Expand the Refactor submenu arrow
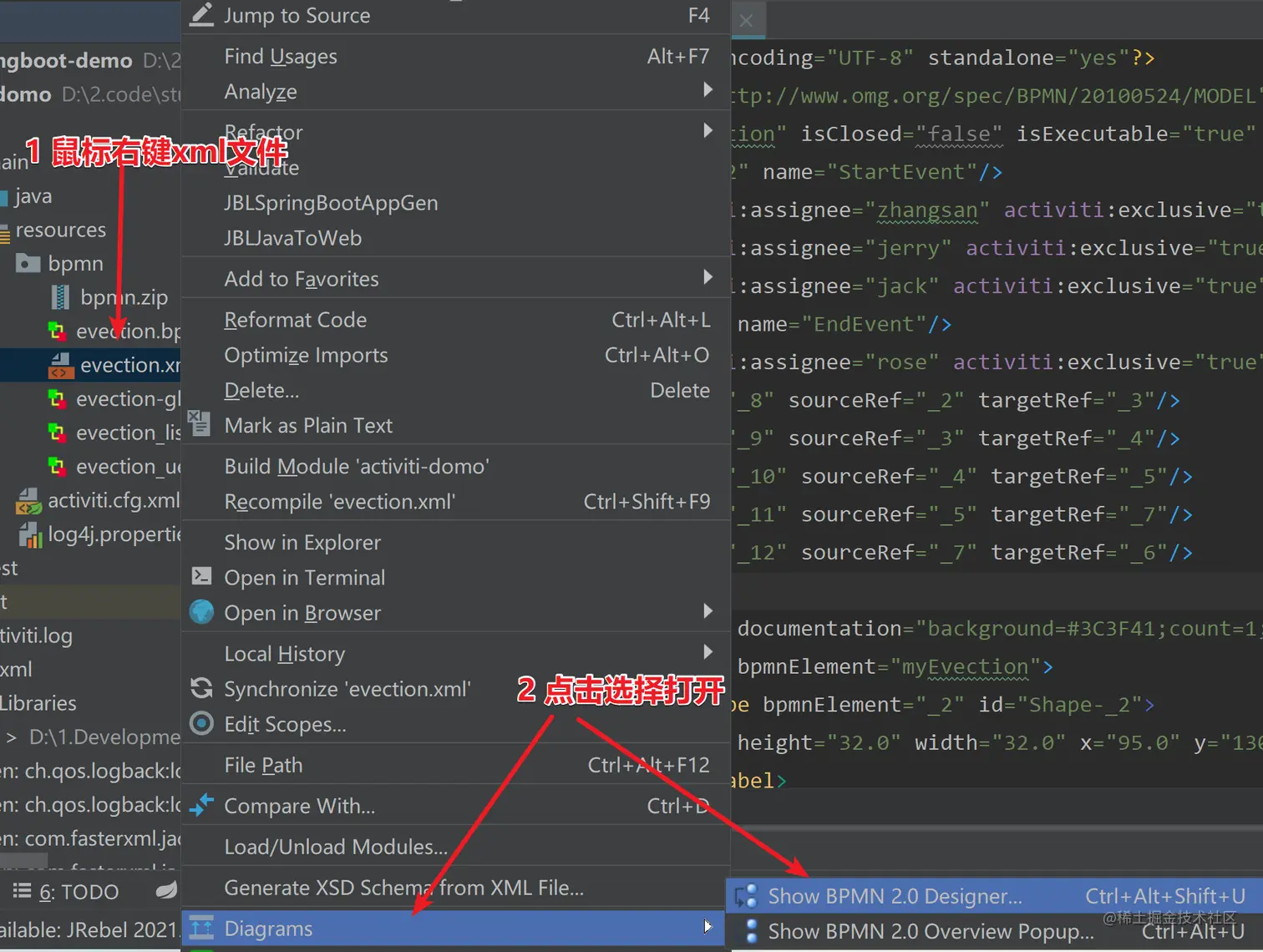 coord(708,130)
